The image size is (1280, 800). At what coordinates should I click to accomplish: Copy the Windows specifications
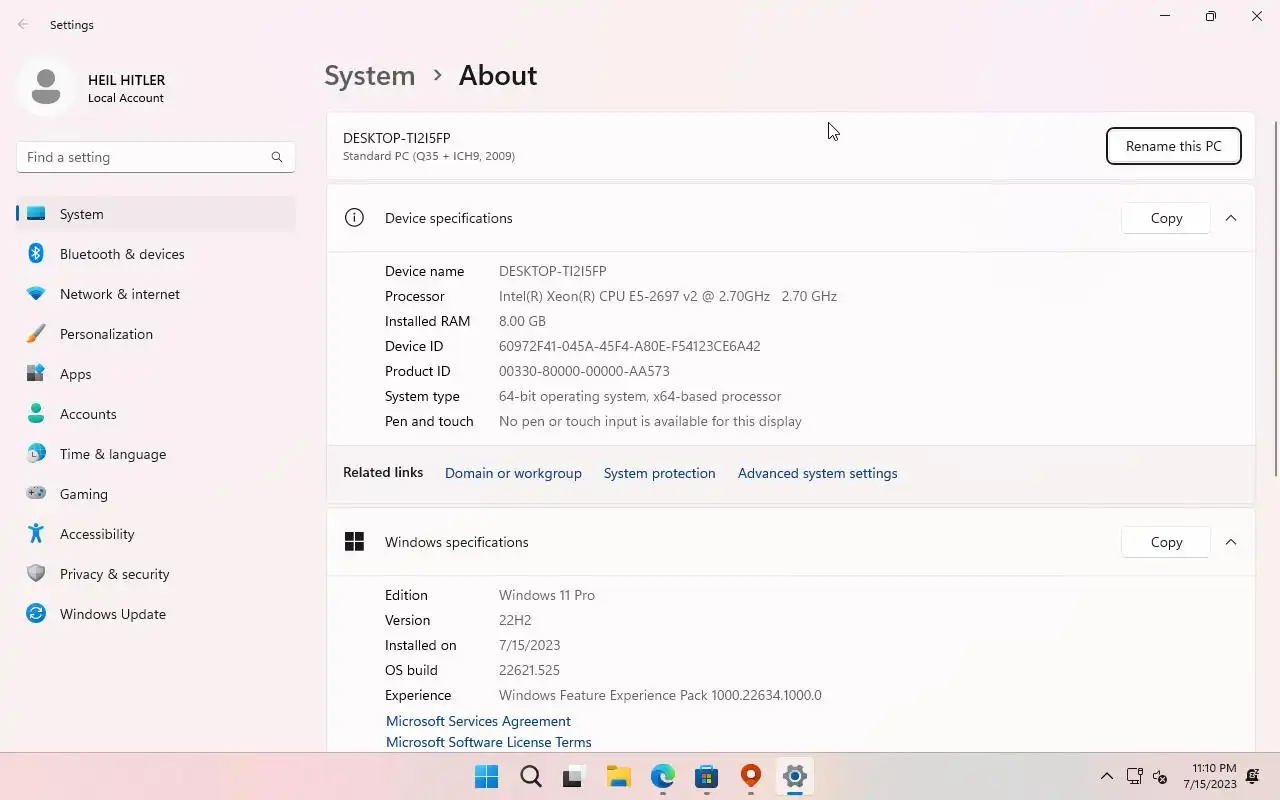click(1166, 542)
